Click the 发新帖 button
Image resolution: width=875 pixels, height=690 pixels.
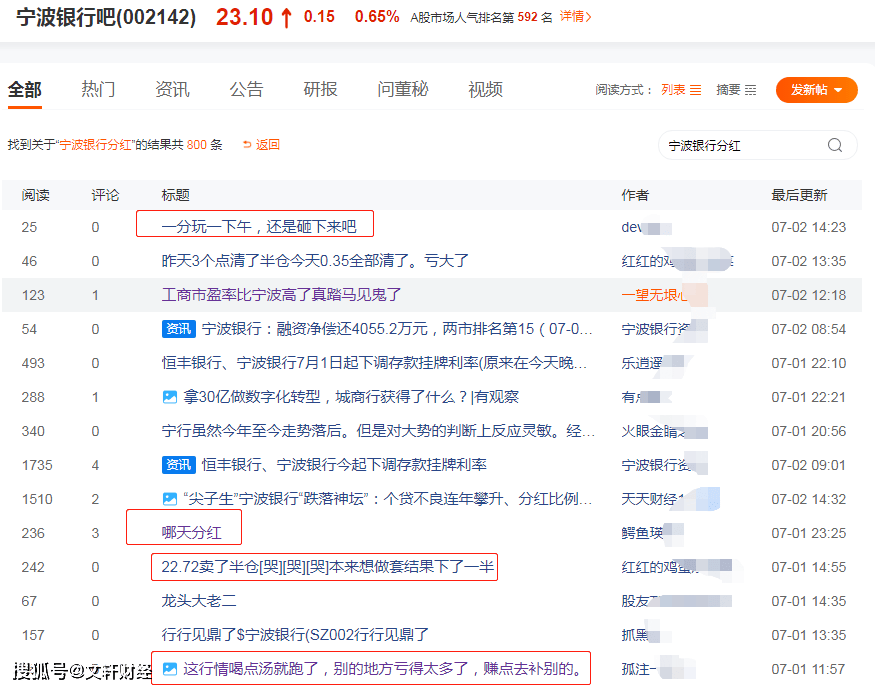tap(816, 90)
